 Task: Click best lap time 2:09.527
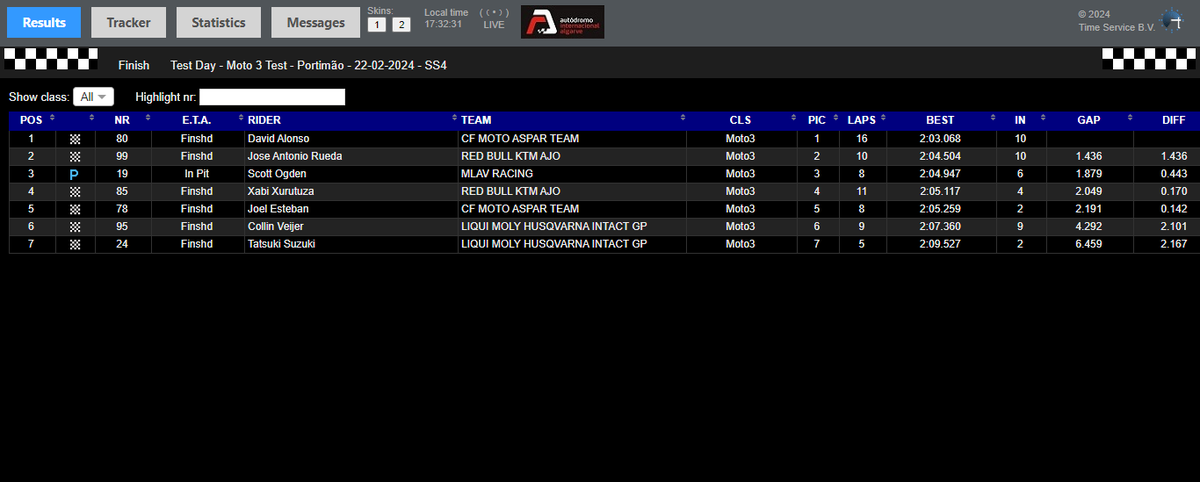939,244
